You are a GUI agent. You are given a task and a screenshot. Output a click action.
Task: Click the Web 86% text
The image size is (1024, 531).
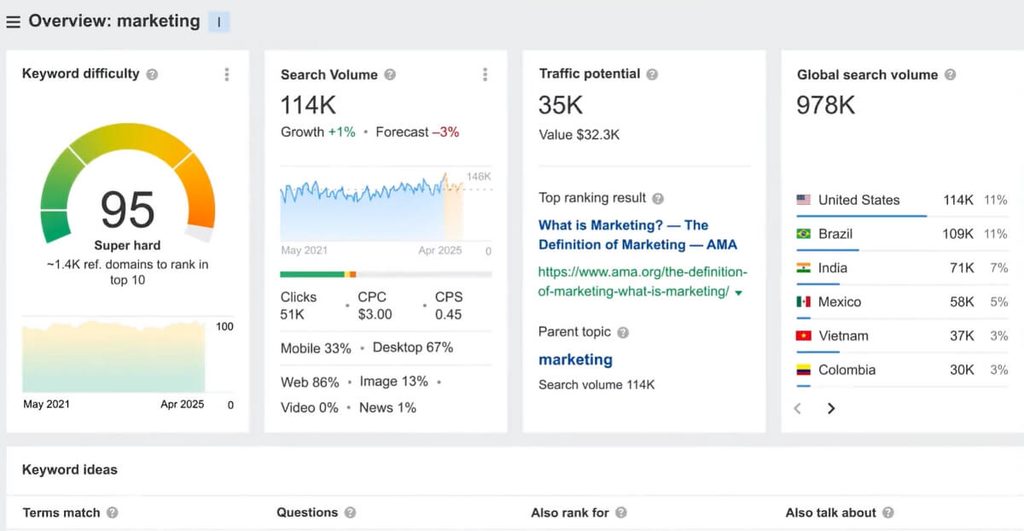point(310,382)
